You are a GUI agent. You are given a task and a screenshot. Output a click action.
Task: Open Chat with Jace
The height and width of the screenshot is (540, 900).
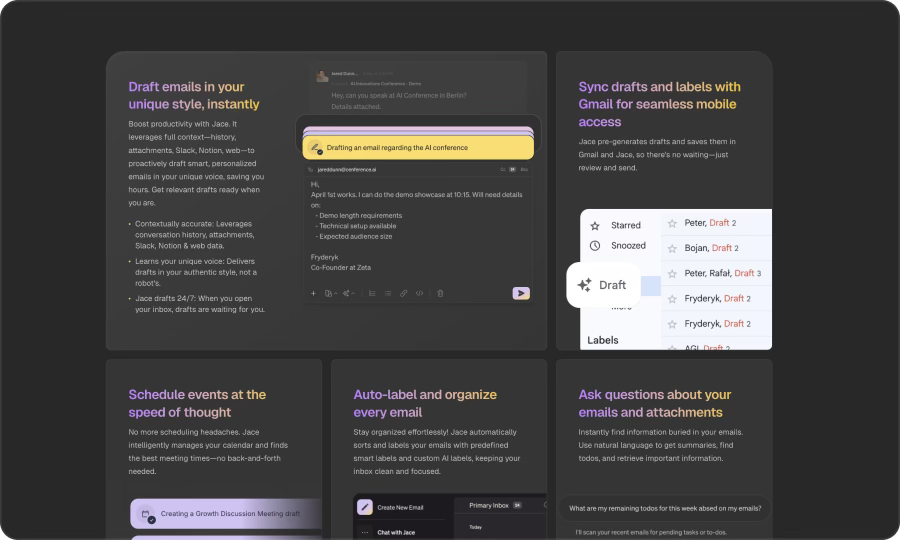(396, 533)
